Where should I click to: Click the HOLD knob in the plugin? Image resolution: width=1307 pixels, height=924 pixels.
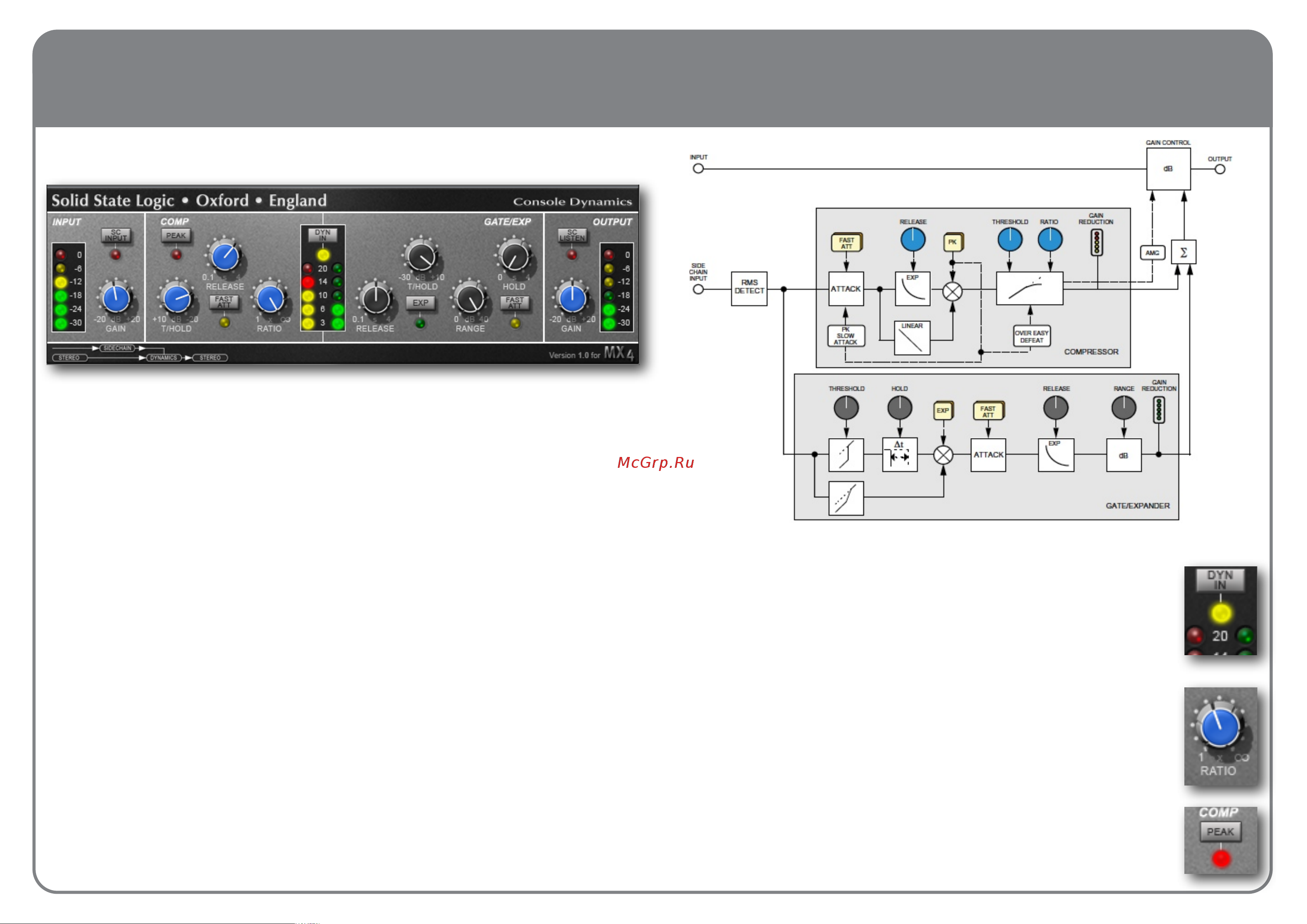tap(515, 256)
